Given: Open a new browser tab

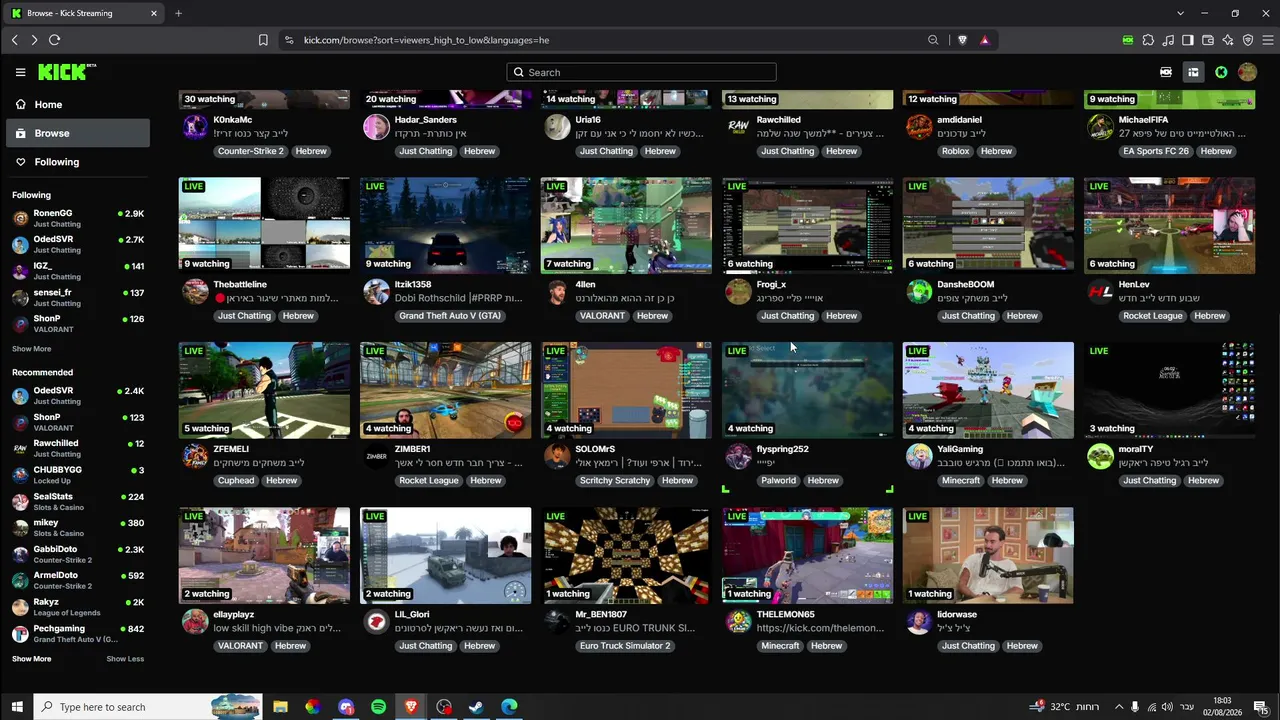Looking at the screenshot, I should tap(178, 13).
